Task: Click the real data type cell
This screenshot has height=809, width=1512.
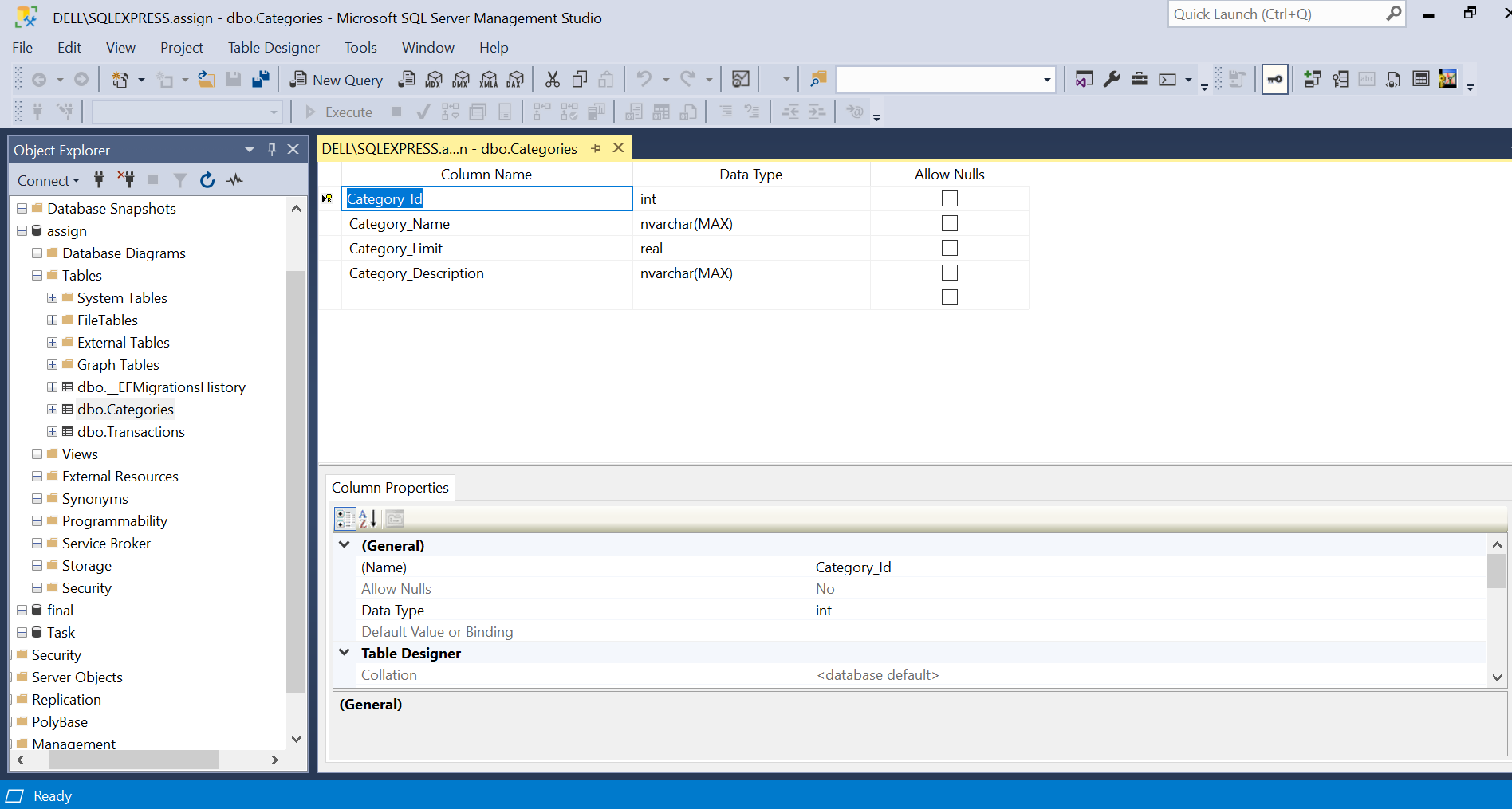Action: pyautogui.click(x=751, y=249)
